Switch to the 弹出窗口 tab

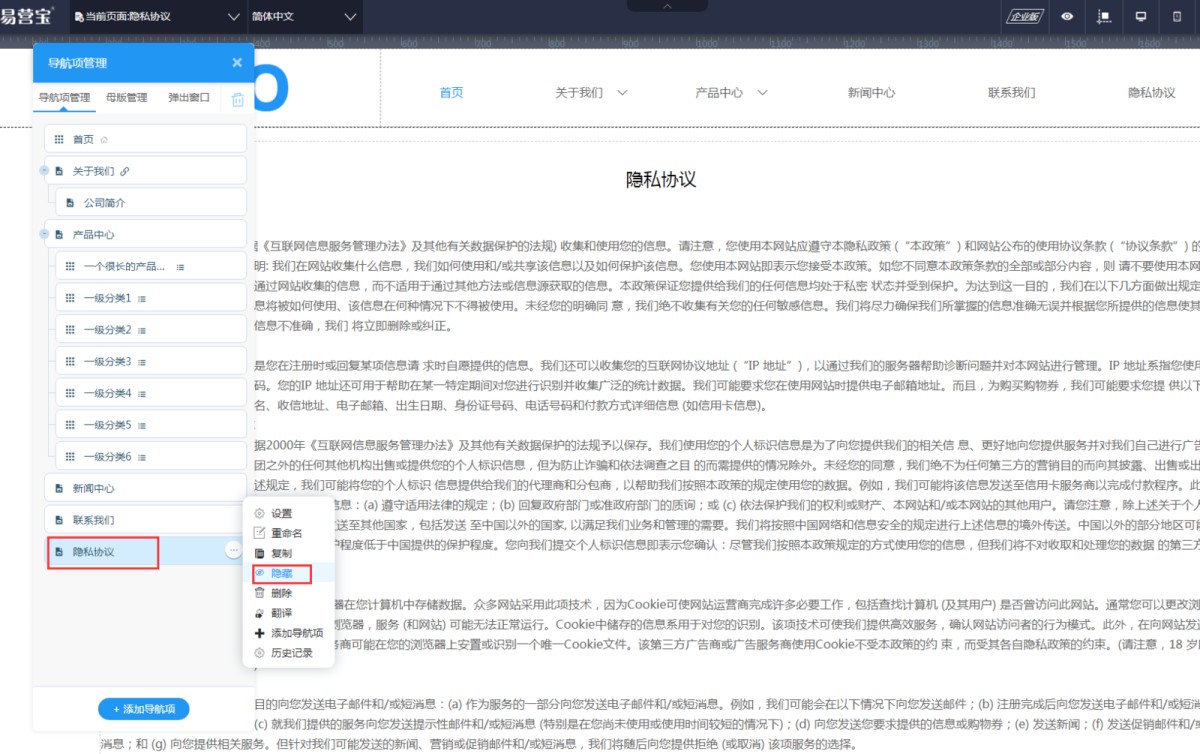pyautogui.click(x=189, y=98)
